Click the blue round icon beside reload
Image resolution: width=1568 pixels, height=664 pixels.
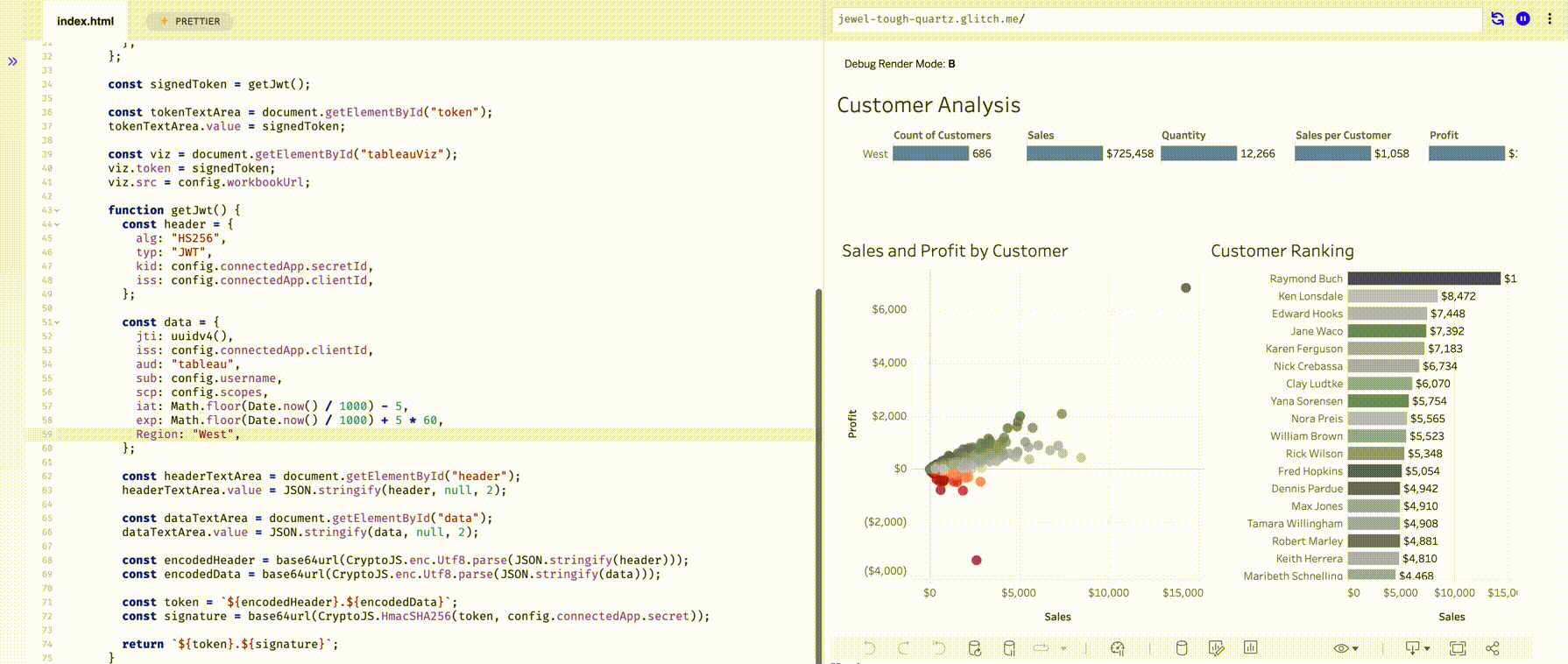(x=1523, y=18)
